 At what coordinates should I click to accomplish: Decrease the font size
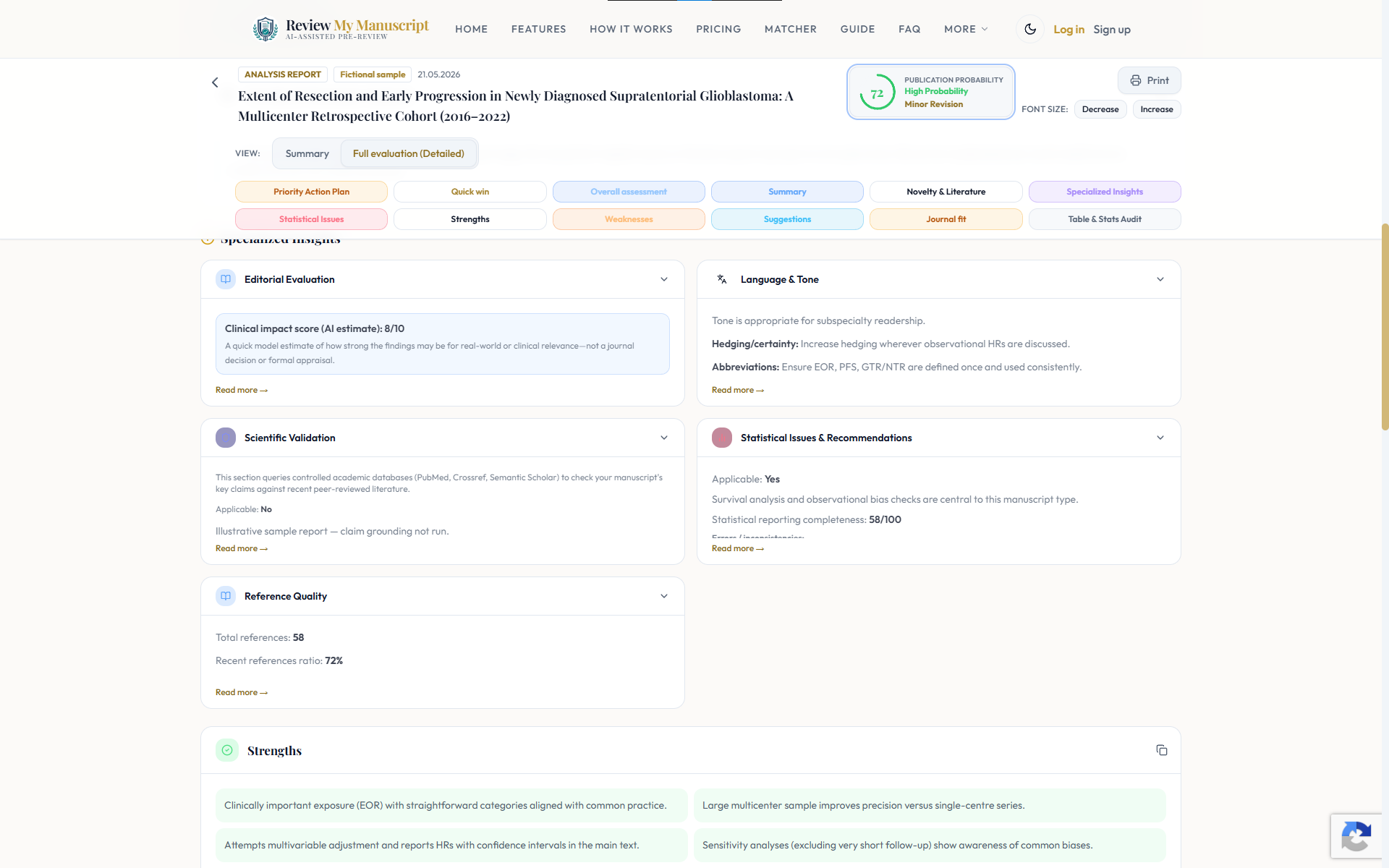1100,109
